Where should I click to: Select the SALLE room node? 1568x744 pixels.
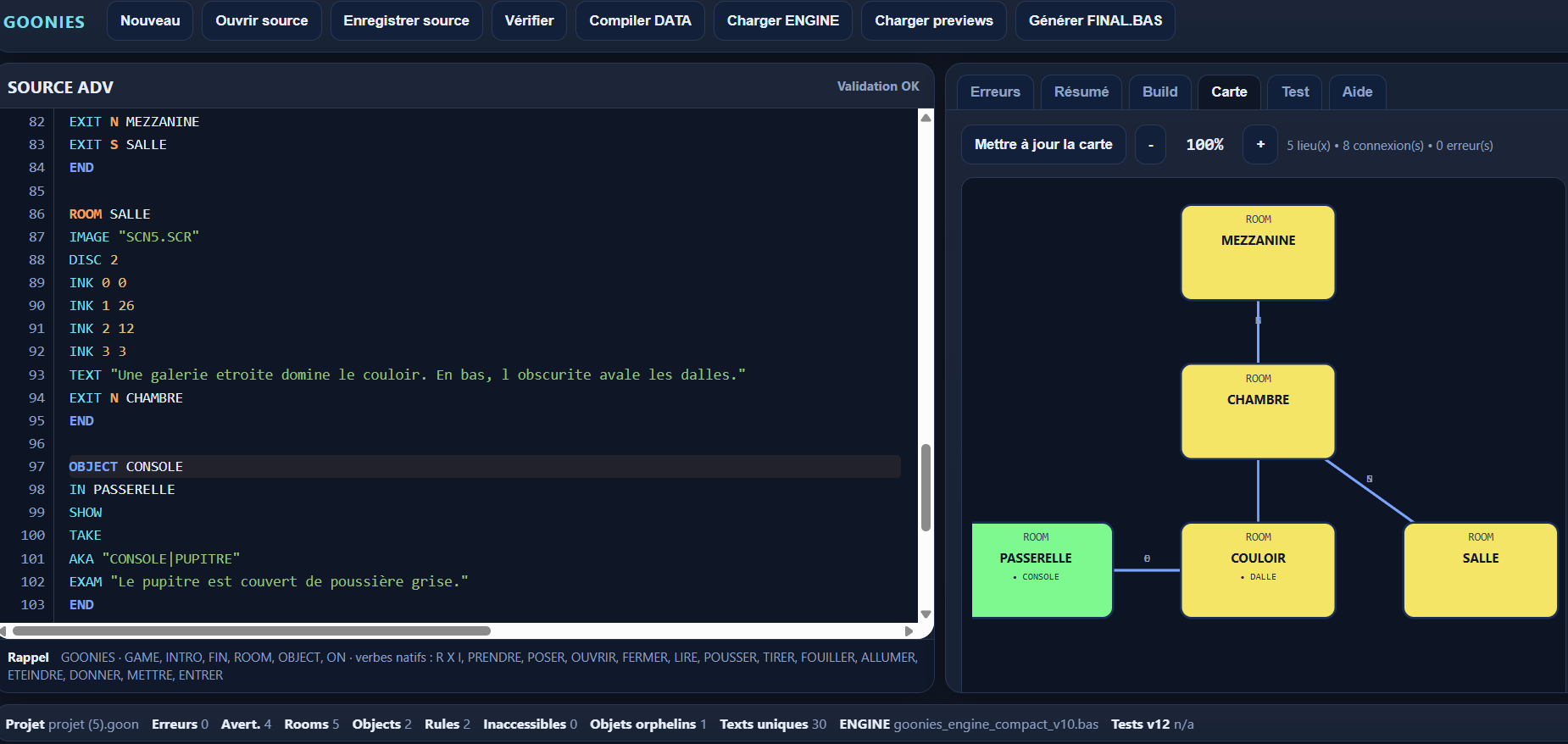[x=1480, y=570]
